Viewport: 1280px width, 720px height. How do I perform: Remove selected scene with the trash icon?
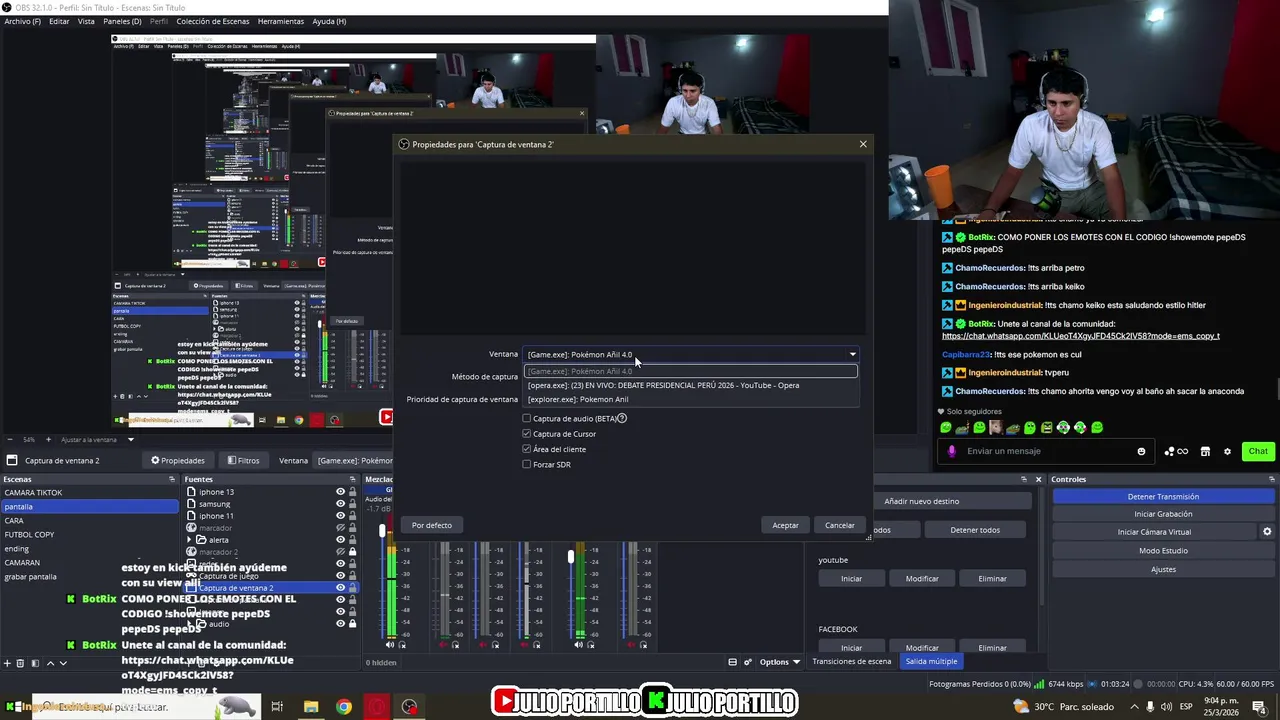21,663
